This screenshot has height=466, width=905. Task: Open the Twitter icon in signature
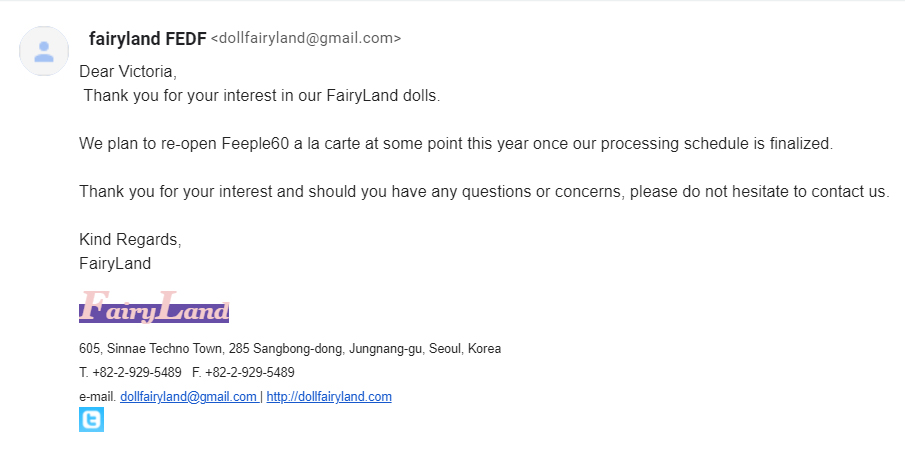coord(91,419)
